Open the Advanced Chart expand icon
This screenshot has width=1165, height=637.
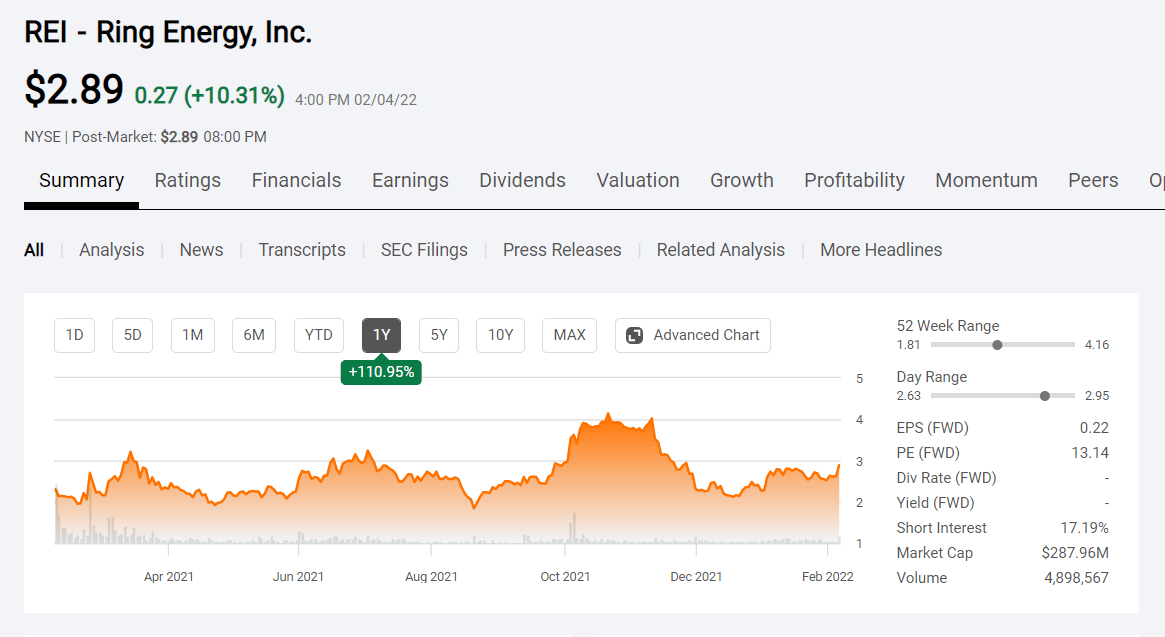635,335
